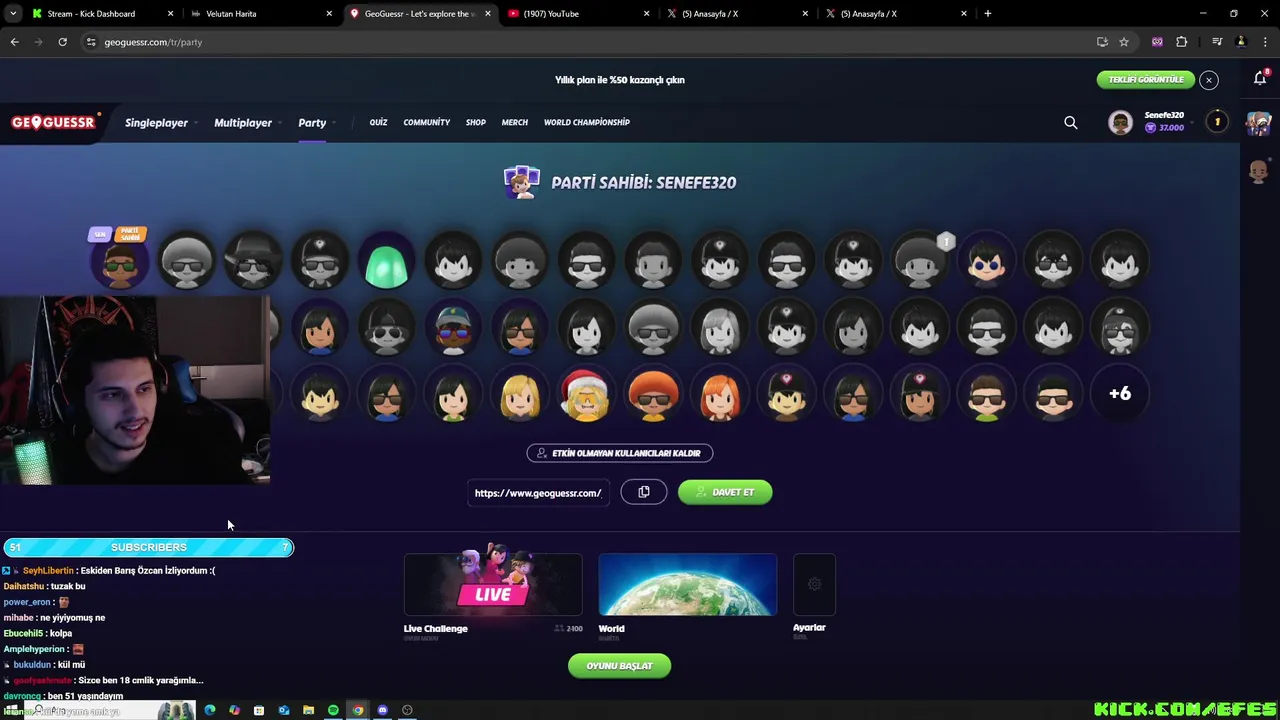The width and height of the screenshot is (1280, 720).
Task: Open the tab search dropdown in Chrome
Action: [13, 14]
